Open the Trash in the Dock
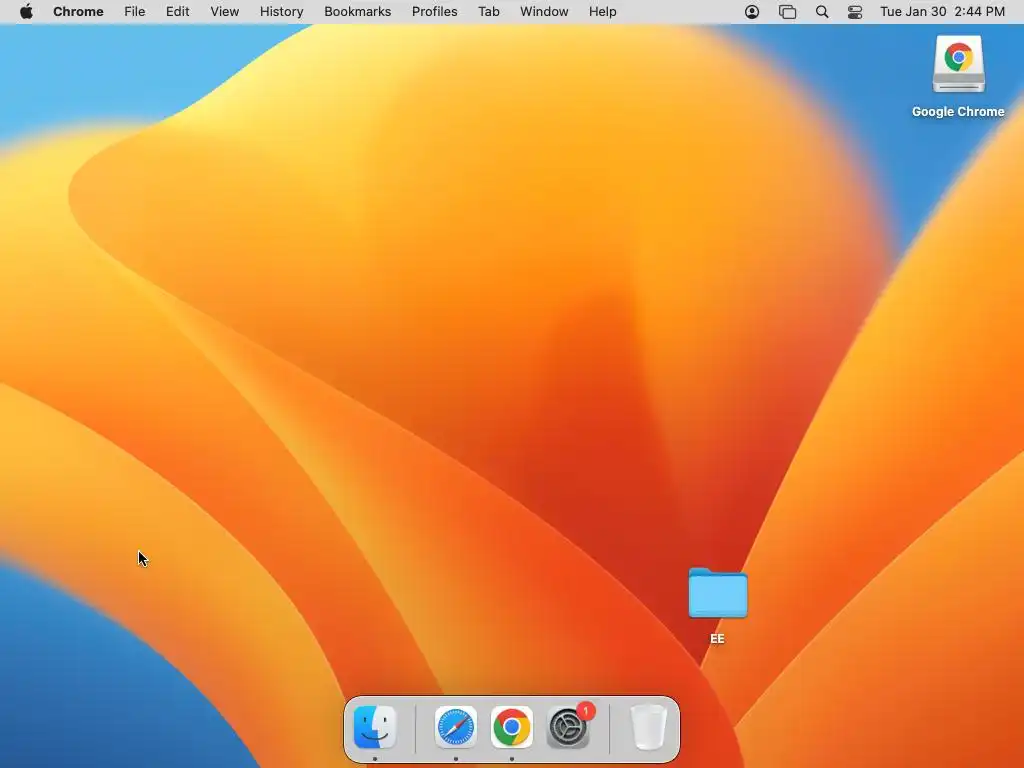 tap(648, 727)
